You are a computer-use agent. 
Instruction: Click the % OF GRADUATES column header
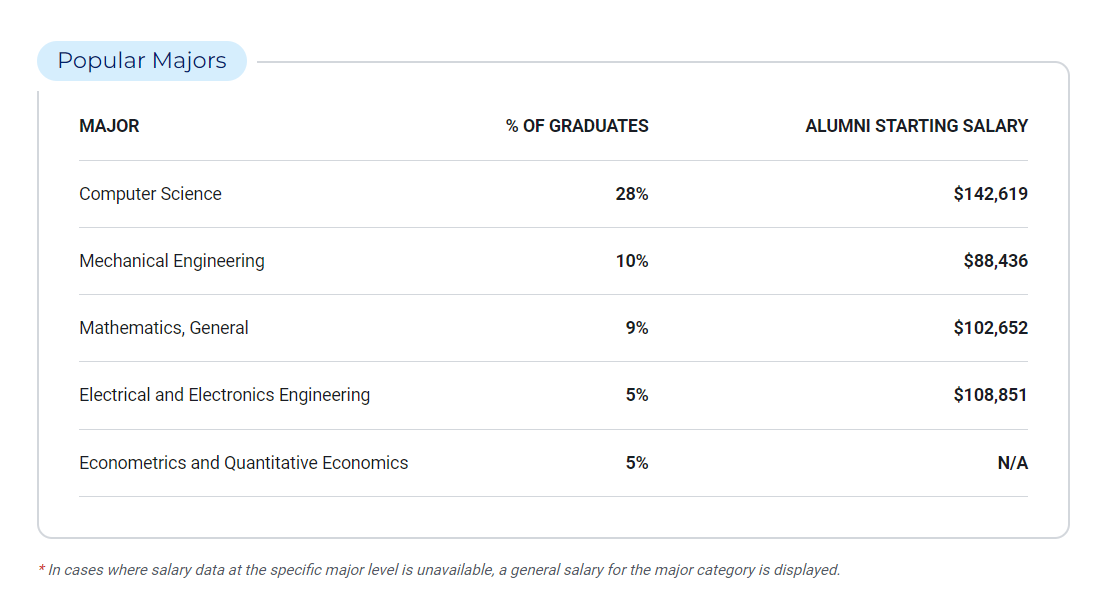coord(577,126)
